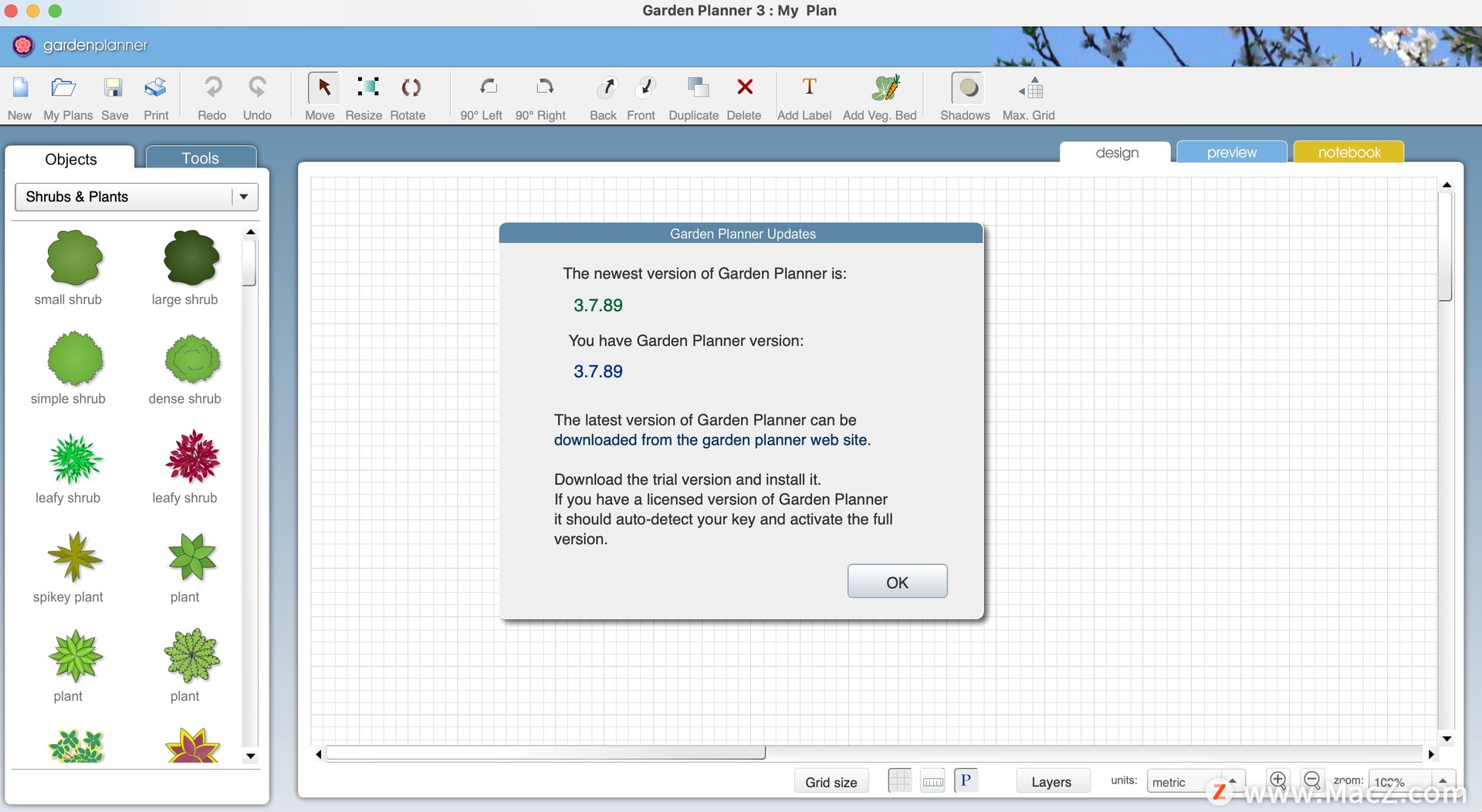Click the green macOS zoom window button
Image resolution: width=1482 pixels, height=812 pixels.
[55, 11]
